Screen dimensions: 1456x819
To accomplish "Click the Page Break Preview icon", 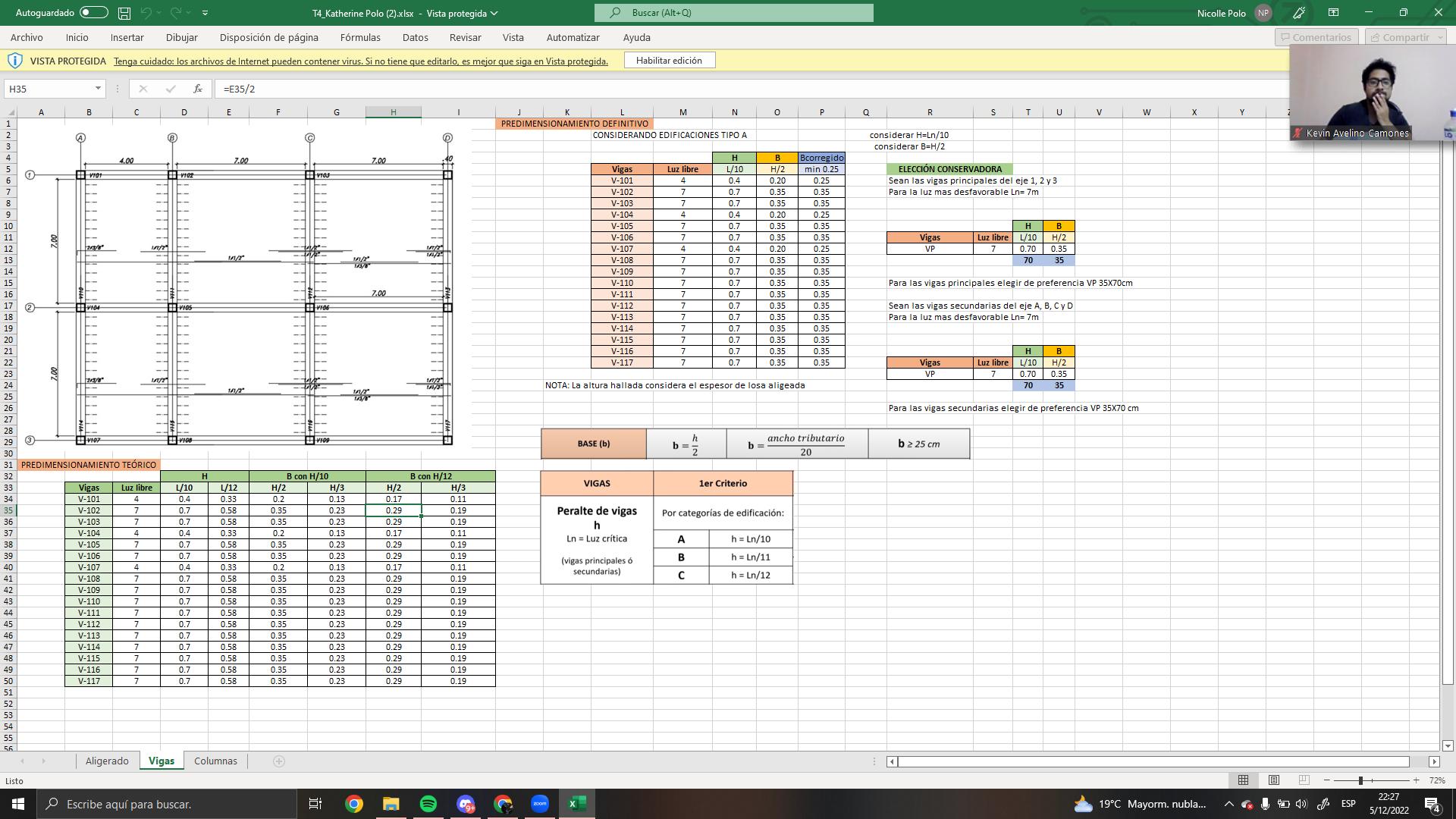I will (x=1304, y=780).
